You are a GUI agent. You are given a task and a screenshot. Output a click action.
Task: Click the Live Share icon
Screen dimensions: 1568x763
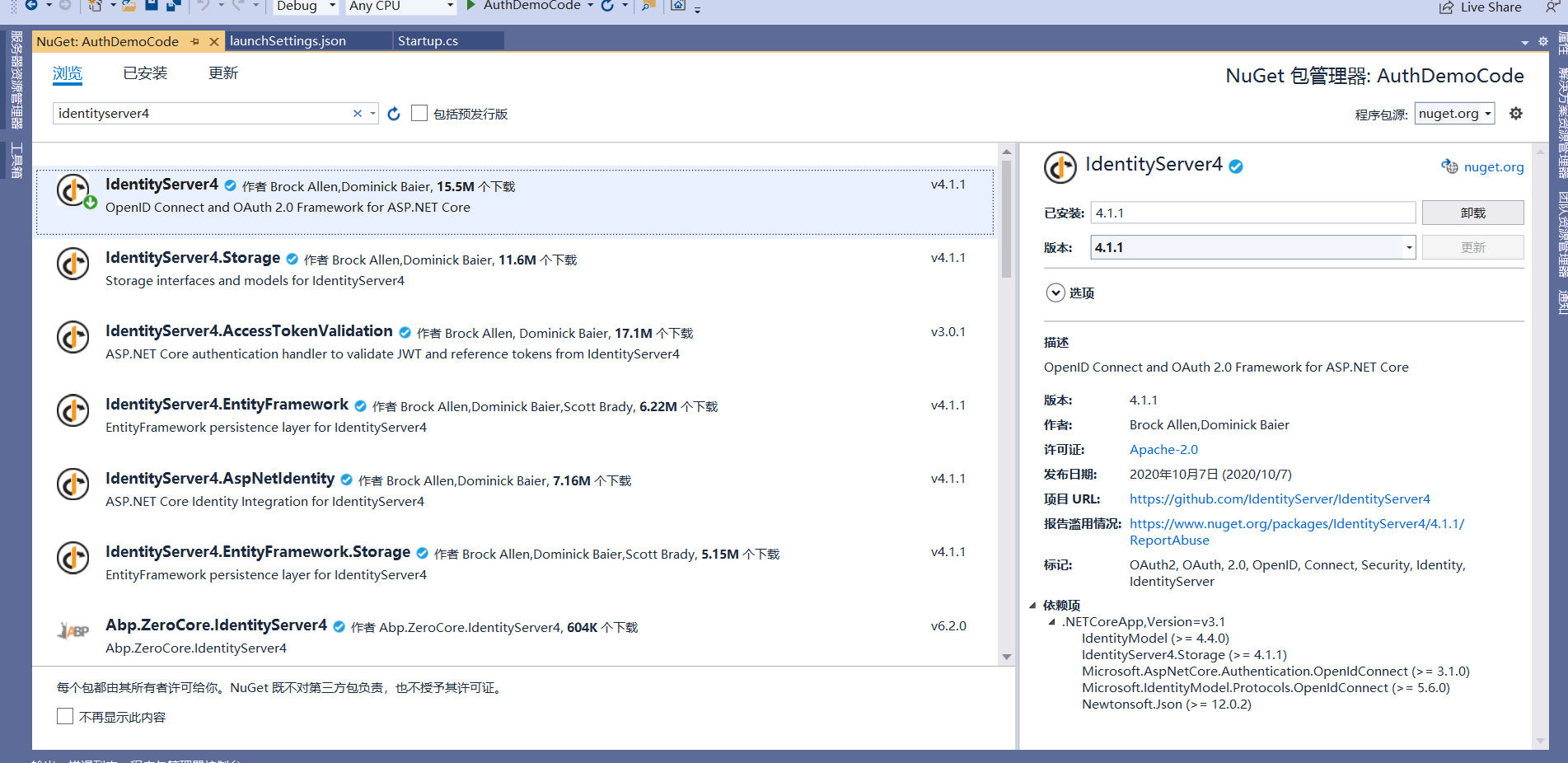point(1446,7)
